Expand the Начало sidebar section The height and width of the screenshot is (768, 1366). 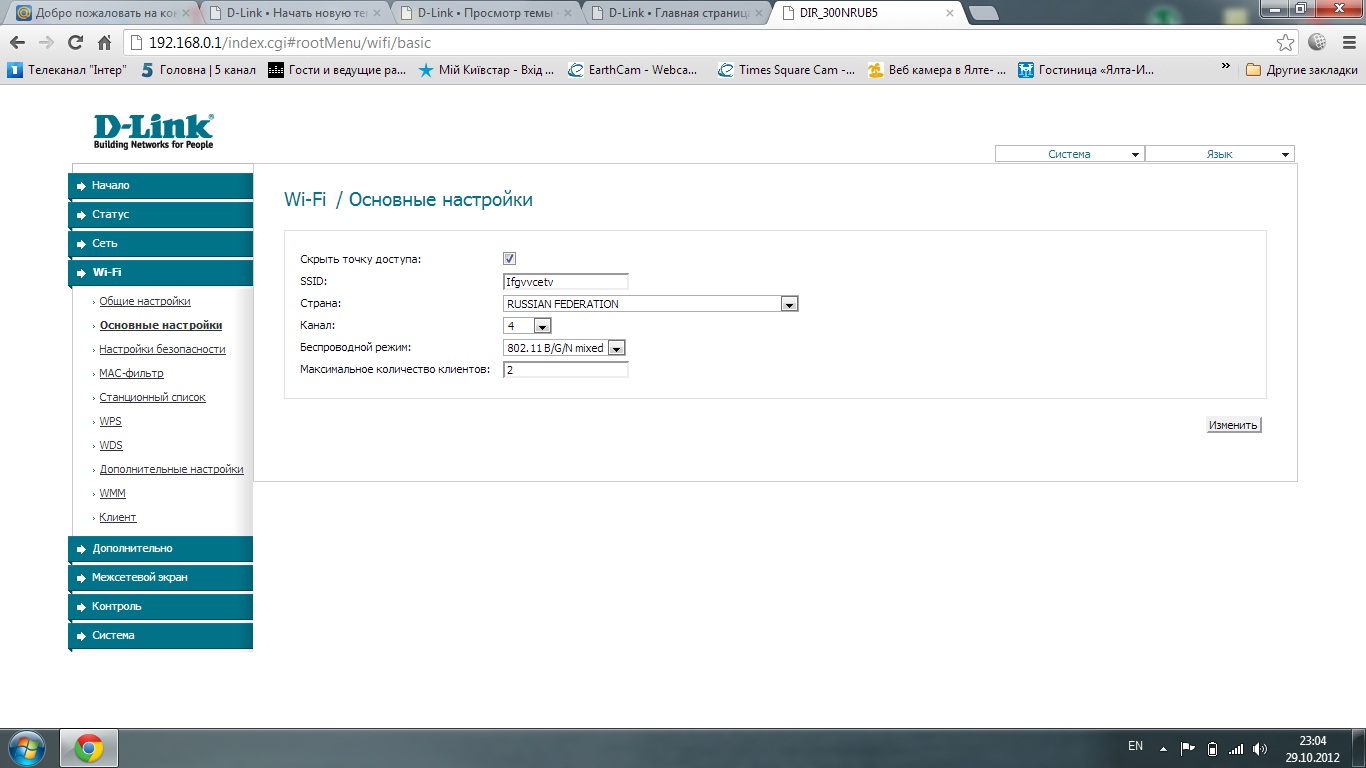pos(161,186)
